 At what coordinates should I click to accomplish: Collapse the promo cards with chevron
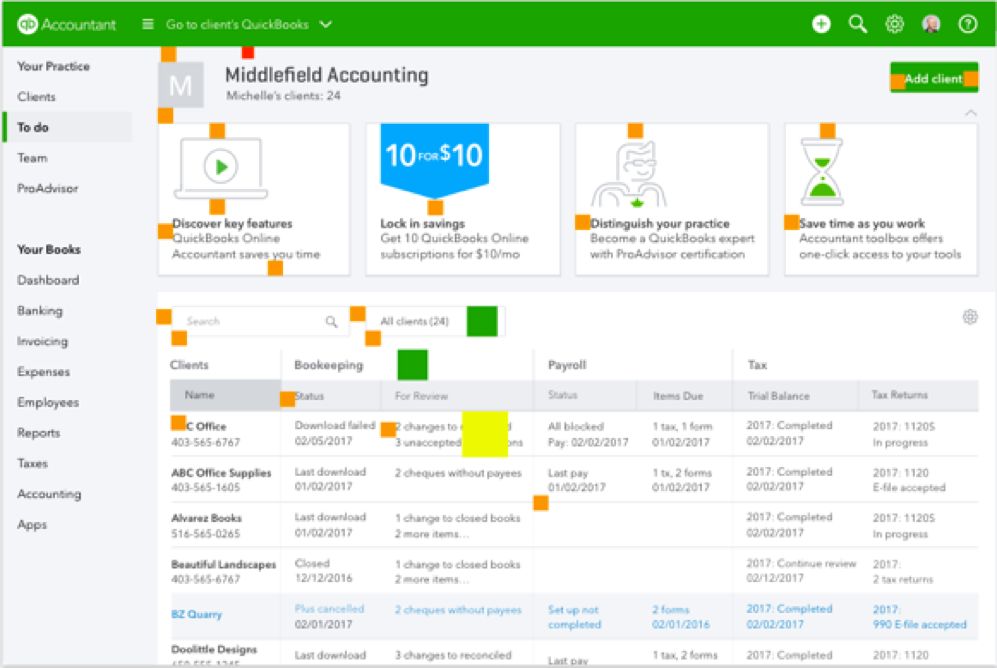coord(969,113)
